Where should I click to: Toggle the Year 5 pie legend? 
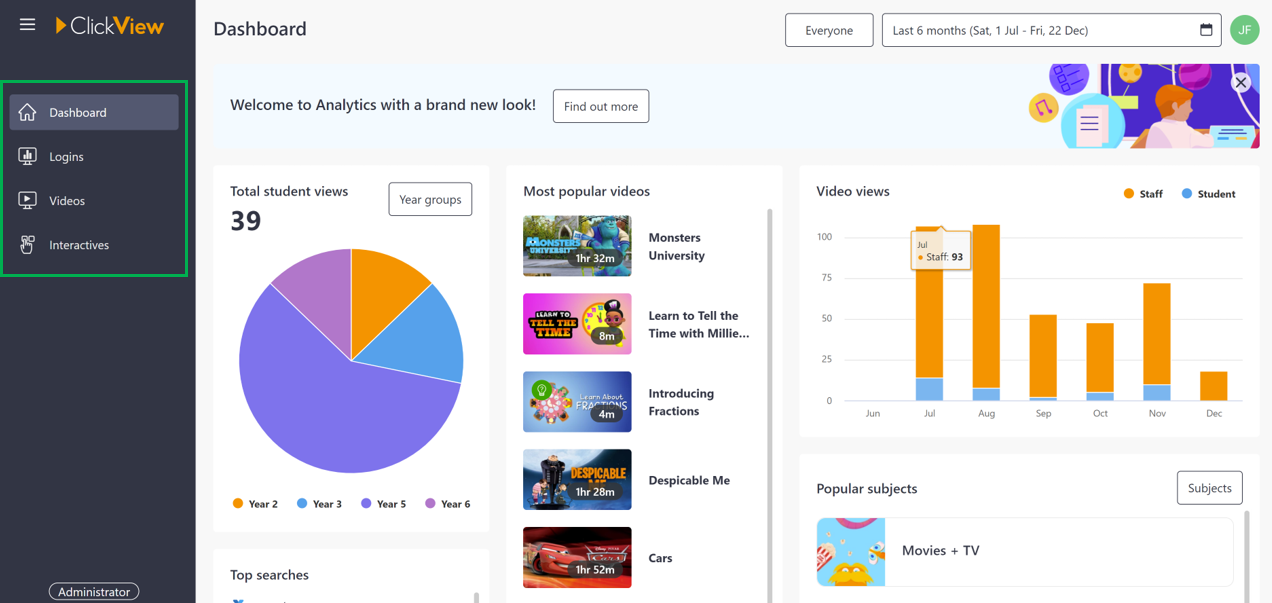[x=383, y=504]
